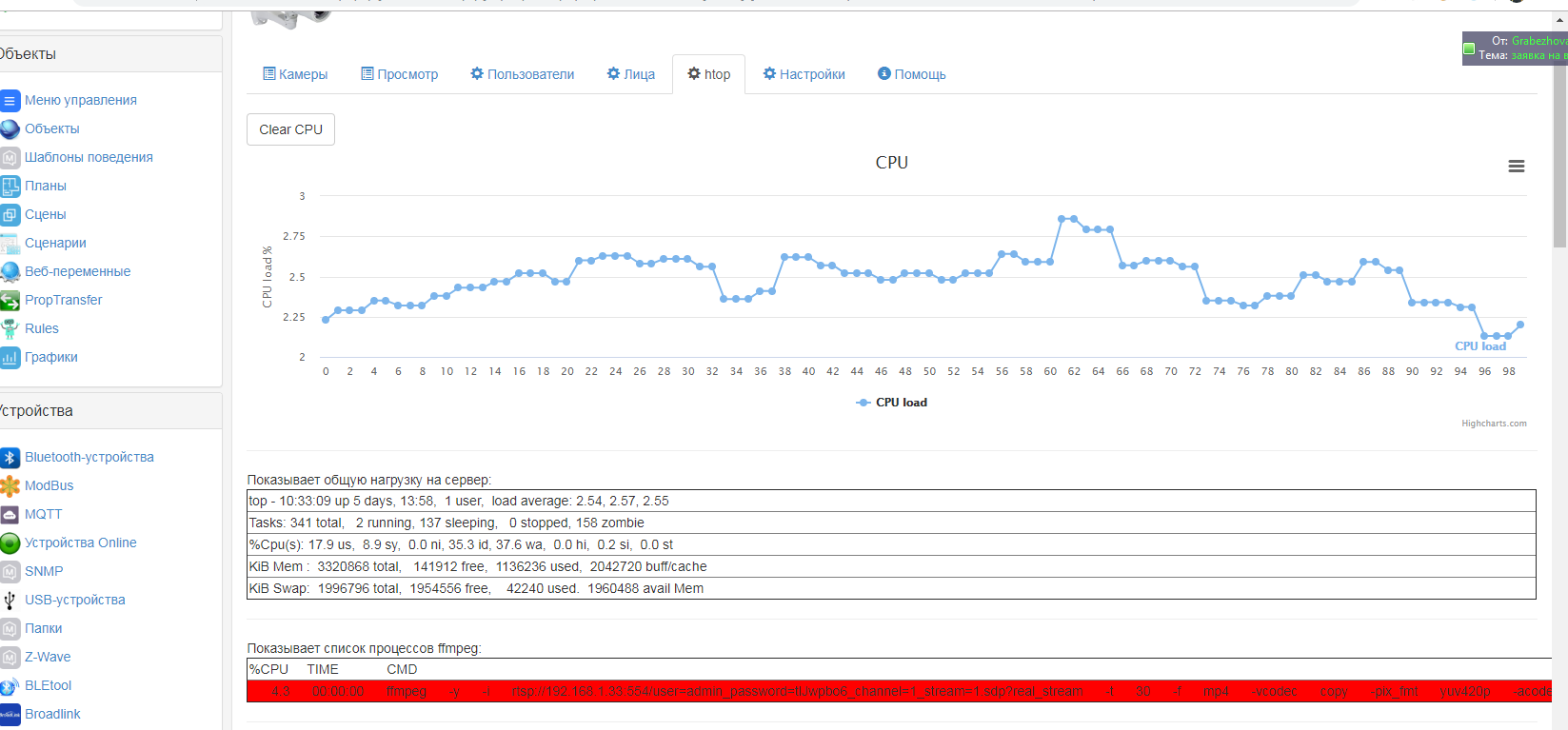Click the SNMP icon
The height and width of the screenshot is (730, 1568).
click(10, 571)
